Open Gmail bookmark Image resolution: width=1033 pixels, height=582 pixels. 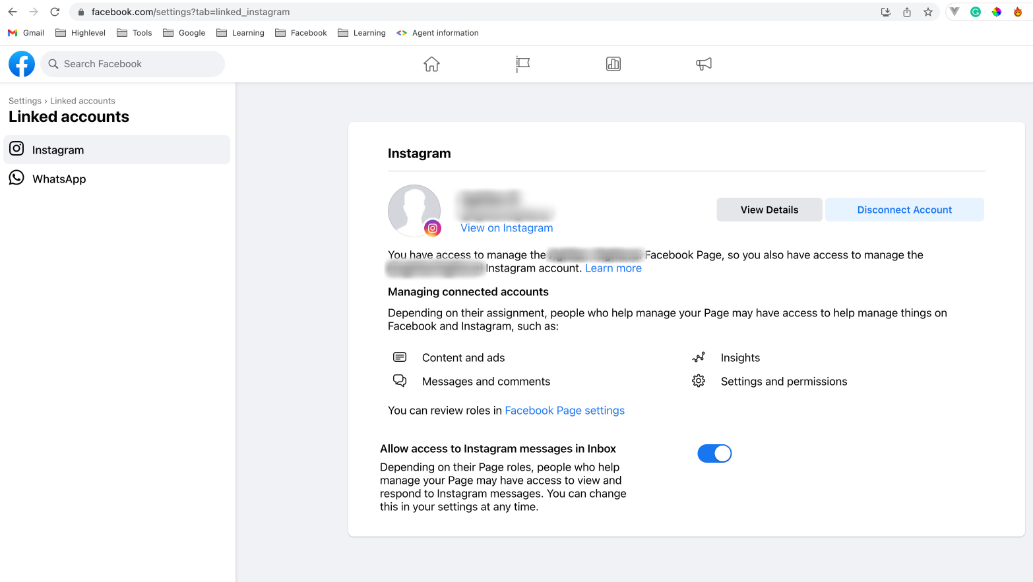point(26,33)
